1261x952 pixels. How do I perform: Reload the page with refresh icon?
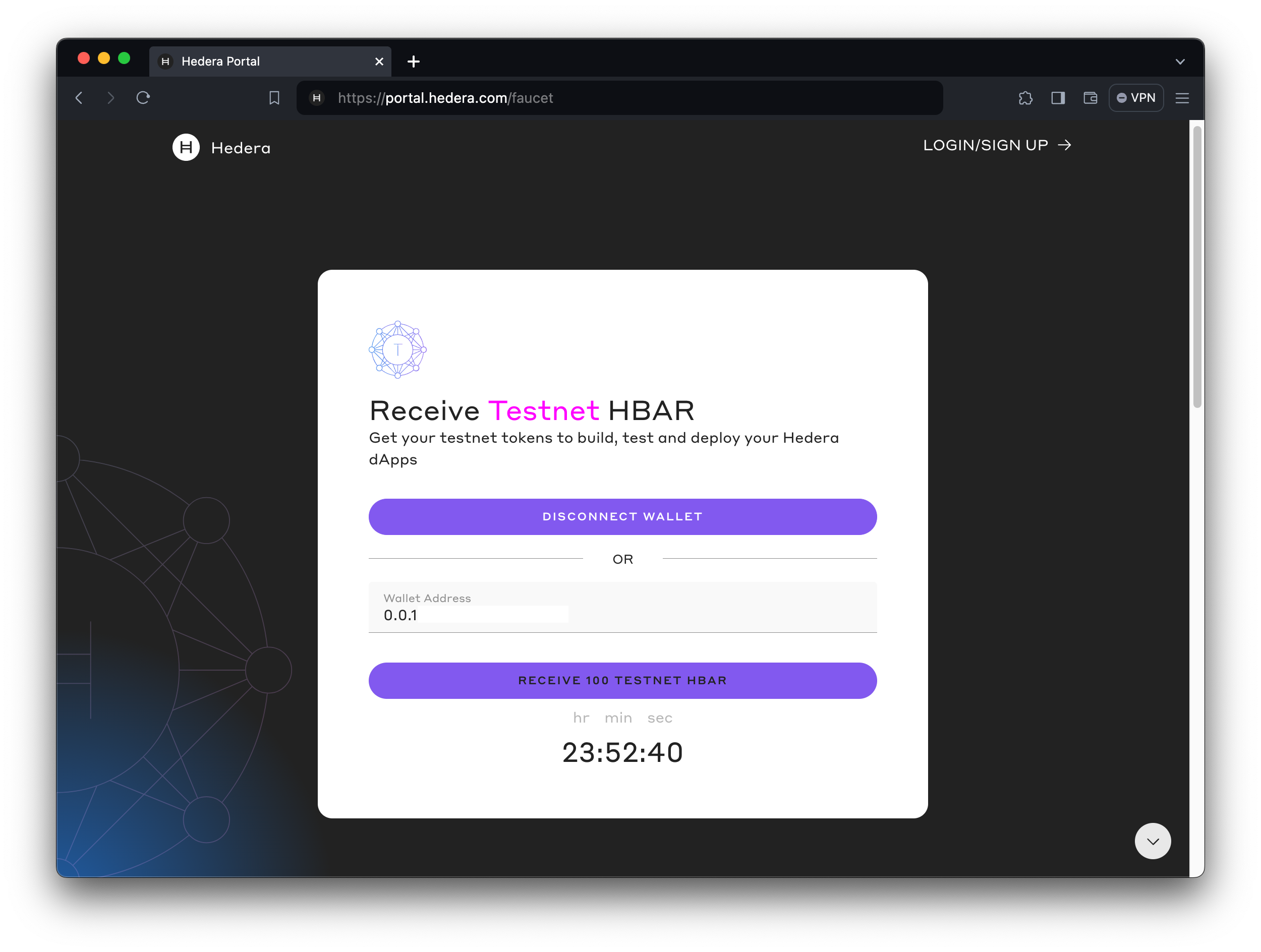pyautogui.click(x=143, y=98)
